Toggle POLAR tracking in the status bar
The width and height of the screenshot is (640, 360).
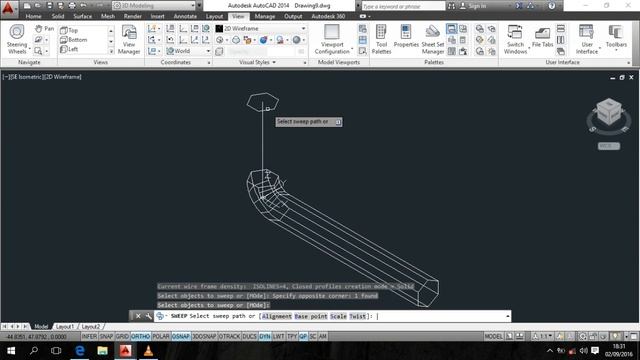coord(161,336)
